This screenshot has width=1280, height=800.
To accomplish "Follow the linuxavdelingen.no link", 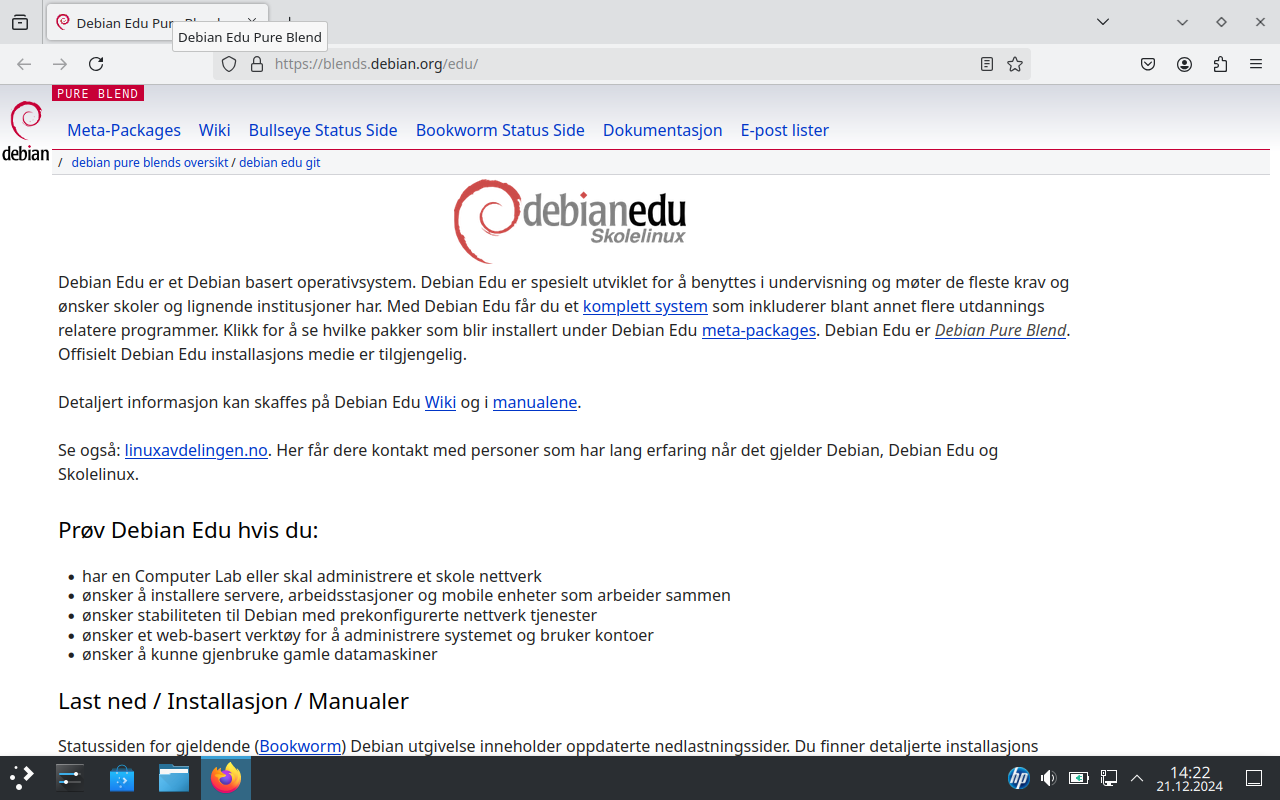I will (196, 450).
